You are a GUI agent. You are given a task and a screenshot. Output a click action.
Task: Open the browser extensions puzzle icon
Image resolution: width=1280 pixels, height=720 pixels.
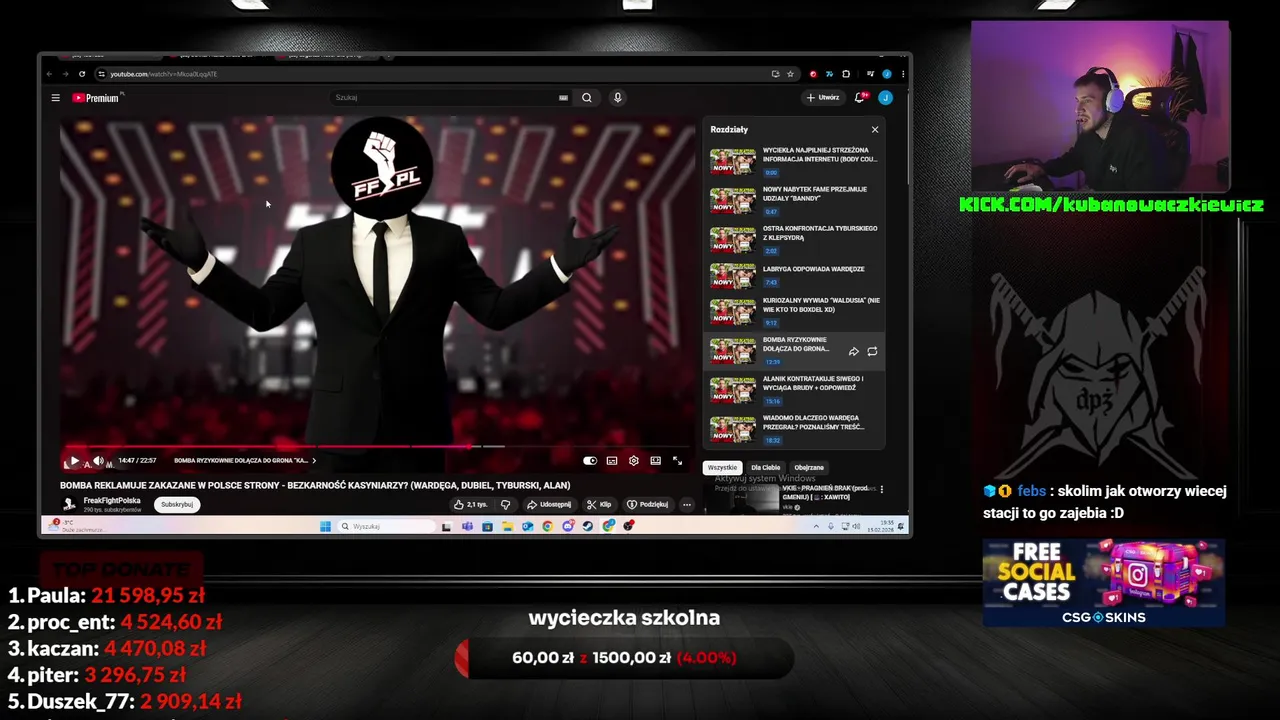(846, 74)
